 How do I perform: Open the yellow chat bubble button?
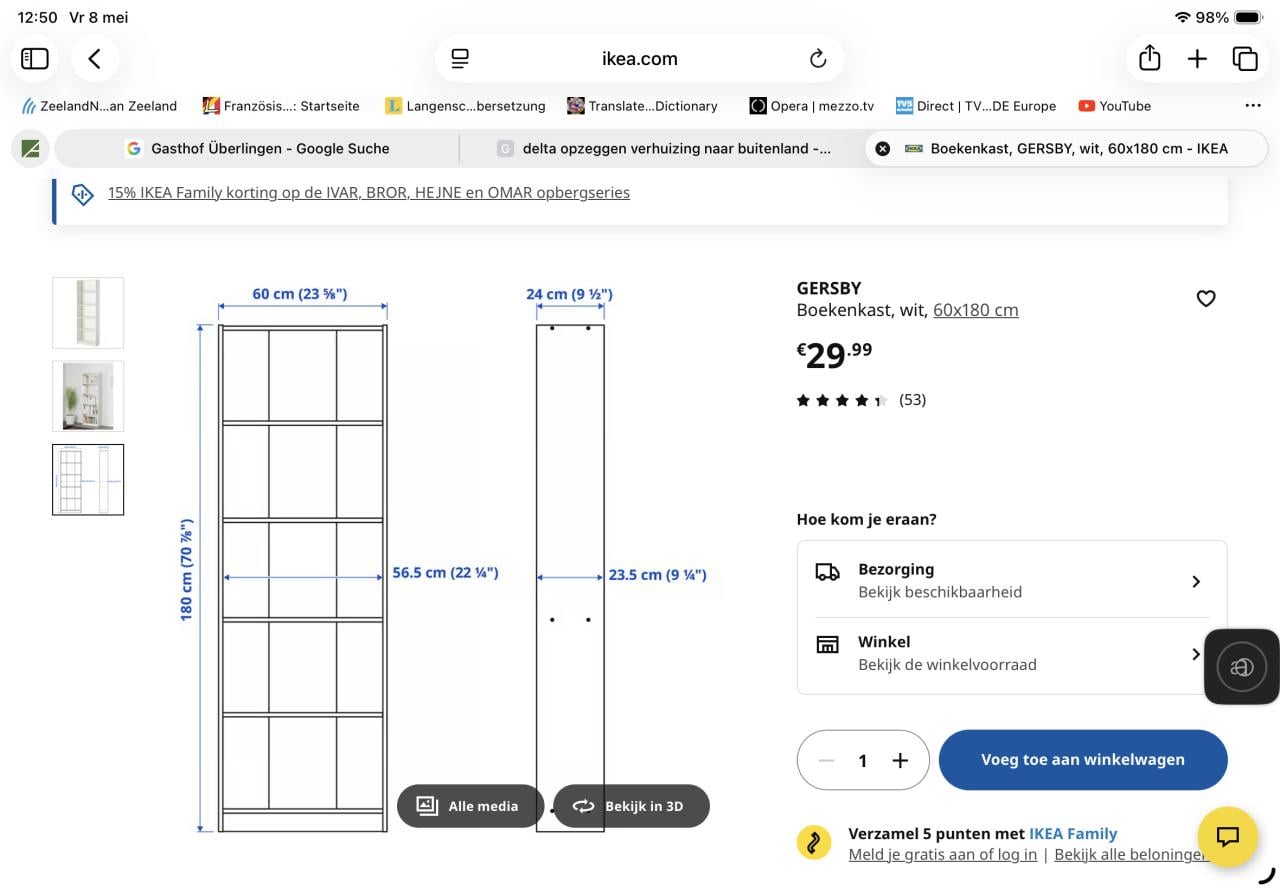1227,836
